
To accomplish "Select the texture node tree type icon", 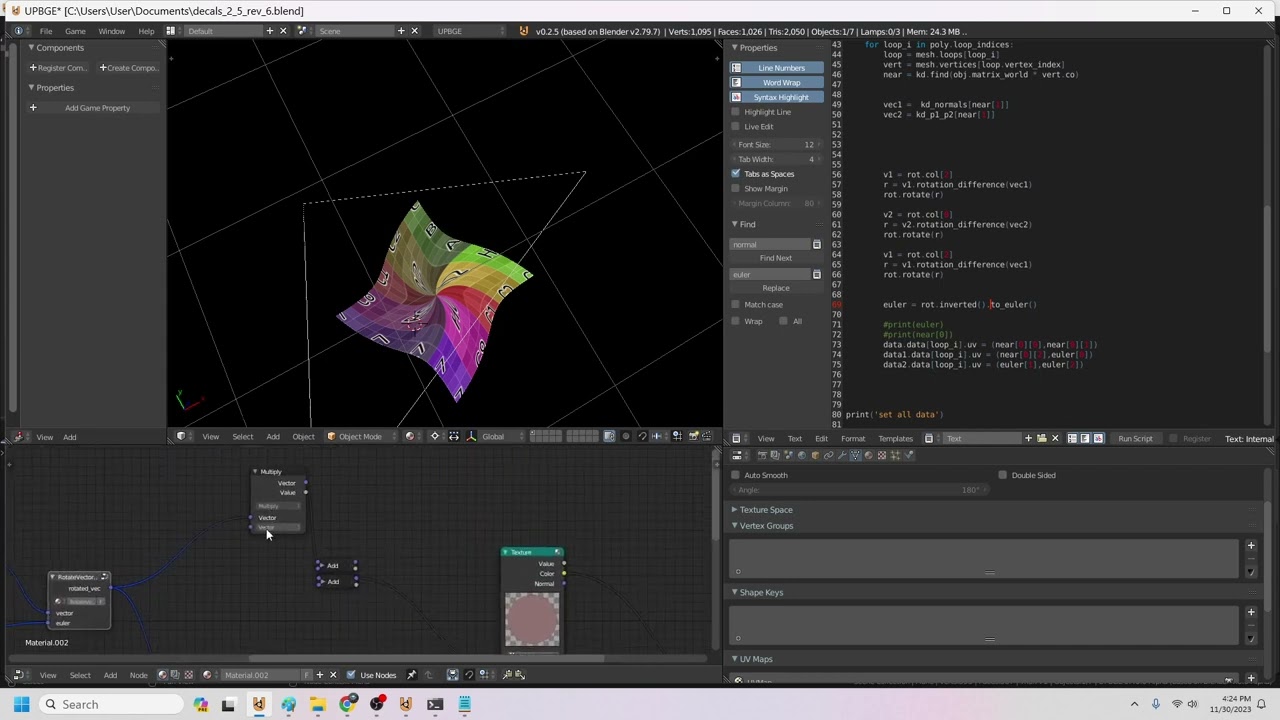I will [188, 675].
